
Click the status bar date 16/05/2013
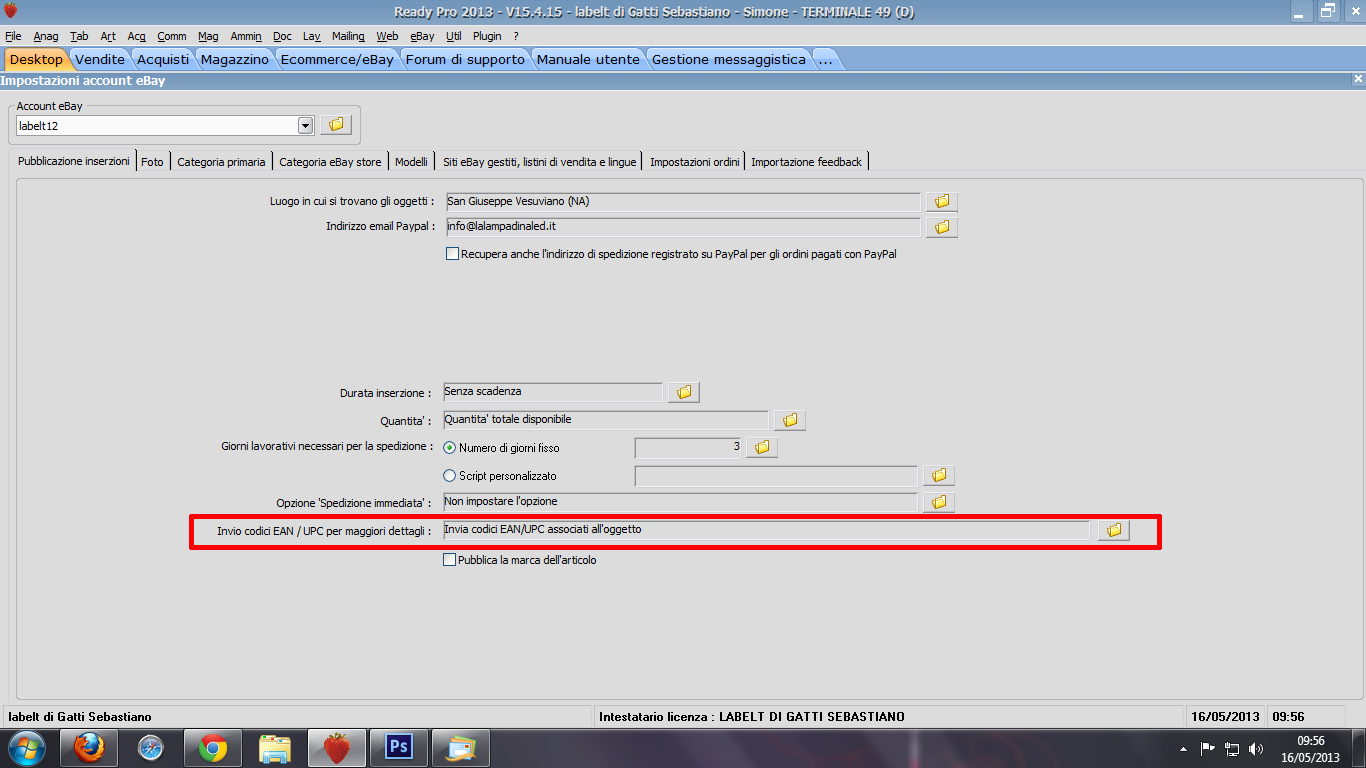click(x=1225, y=717)
